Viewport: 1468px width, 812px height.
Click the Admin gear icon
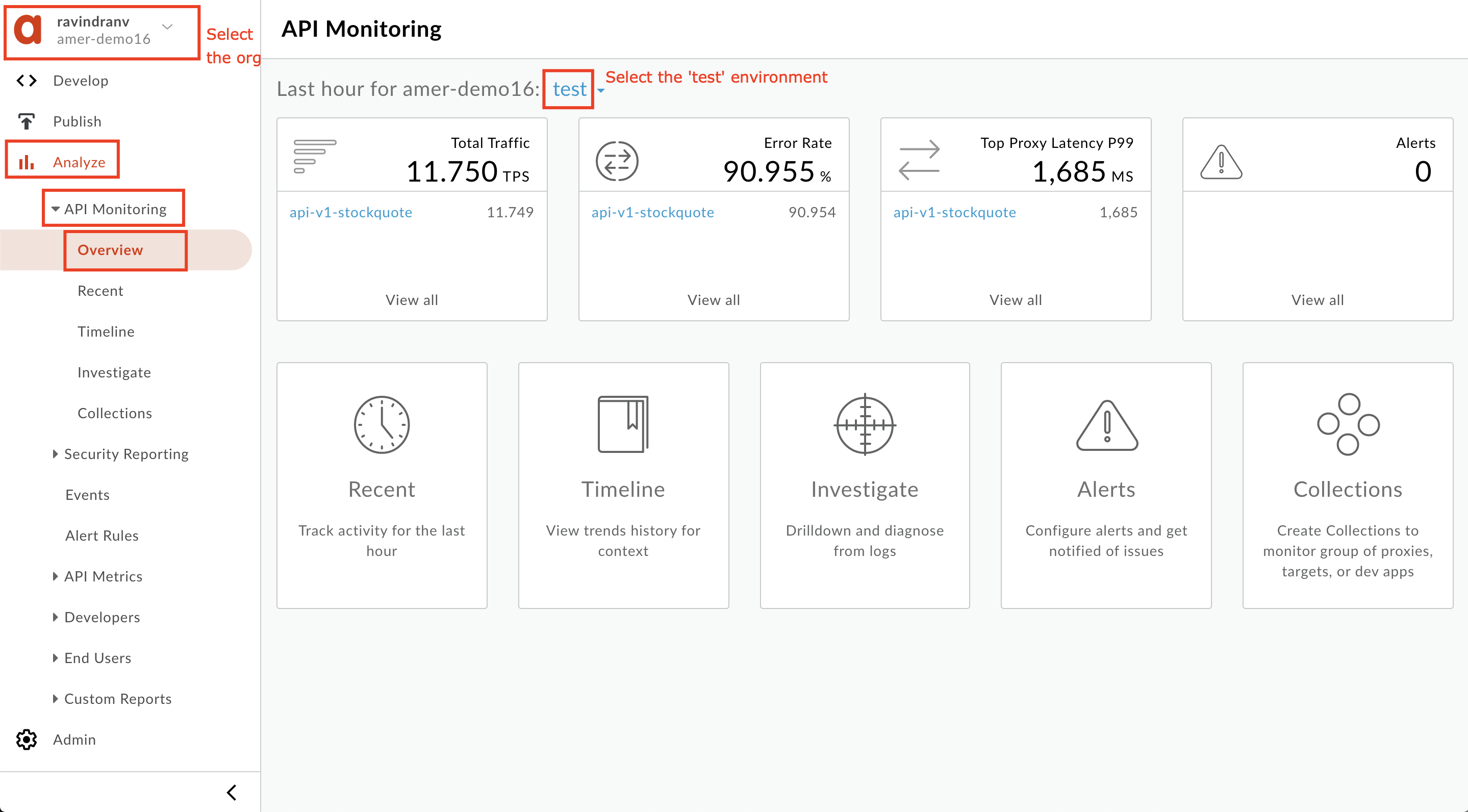coord(26,740)
